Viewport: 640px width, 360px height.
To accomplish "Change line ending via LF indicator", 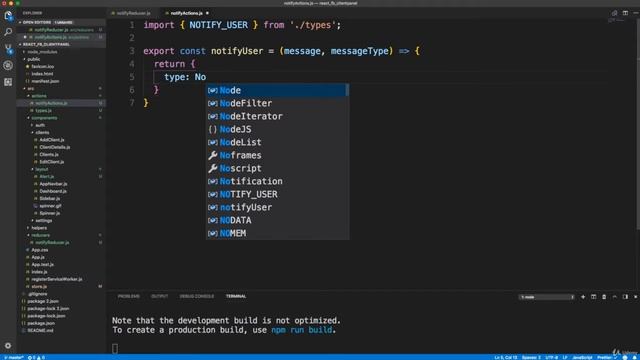I will pyautogui.click(x=565, y=358).
